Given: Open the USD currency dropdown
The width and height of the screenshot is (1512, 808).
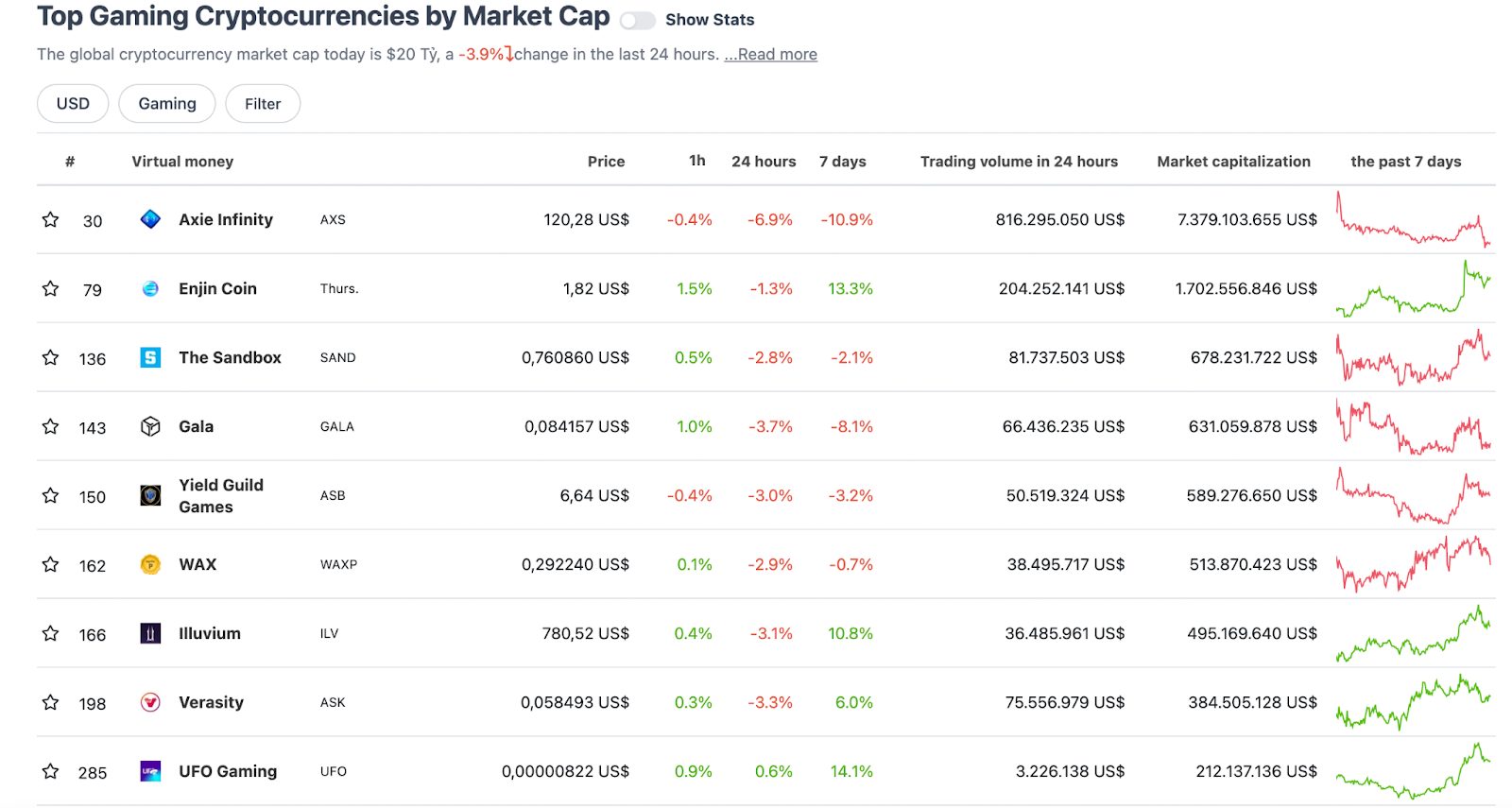Looking at the screenshot, I should tap(73, 104).
